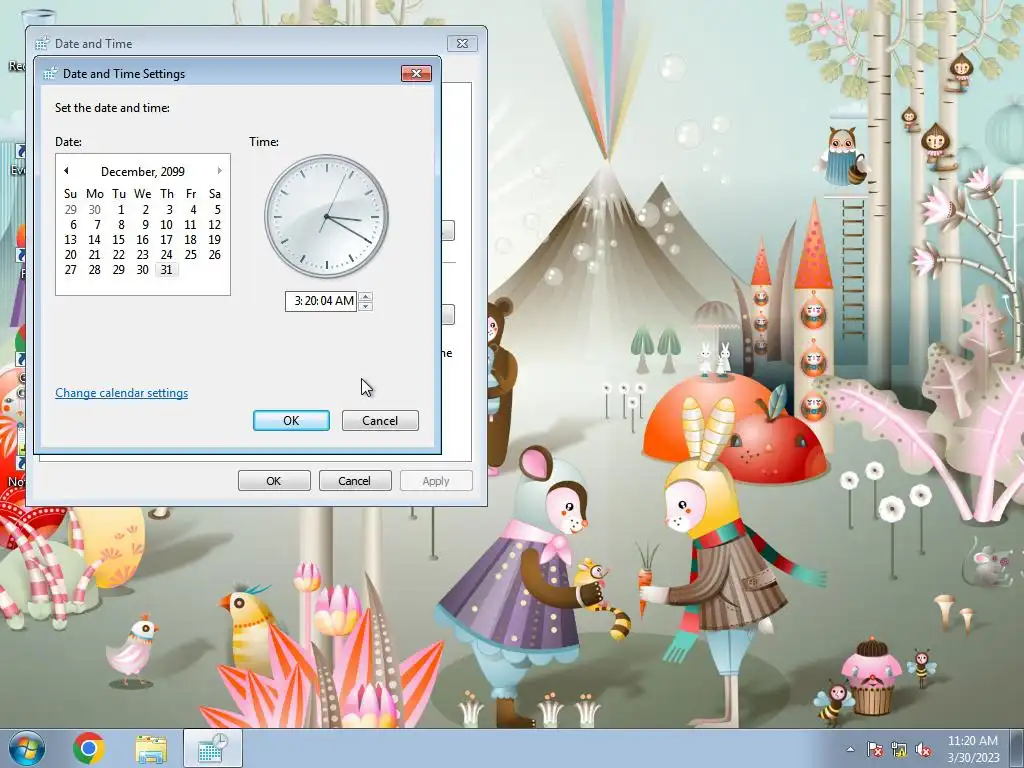
Task: Go to previous month in calendar
Action: [66, 171]
